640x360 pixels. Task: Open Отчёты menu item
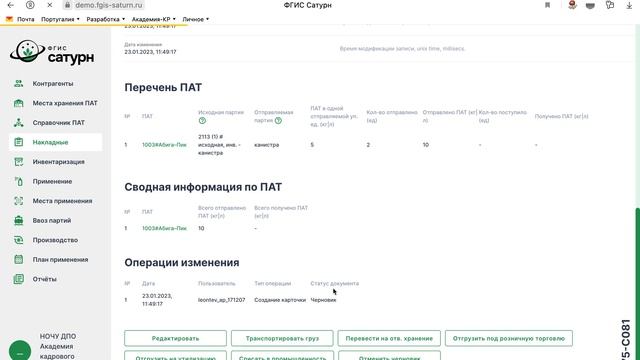click(44, 279)
